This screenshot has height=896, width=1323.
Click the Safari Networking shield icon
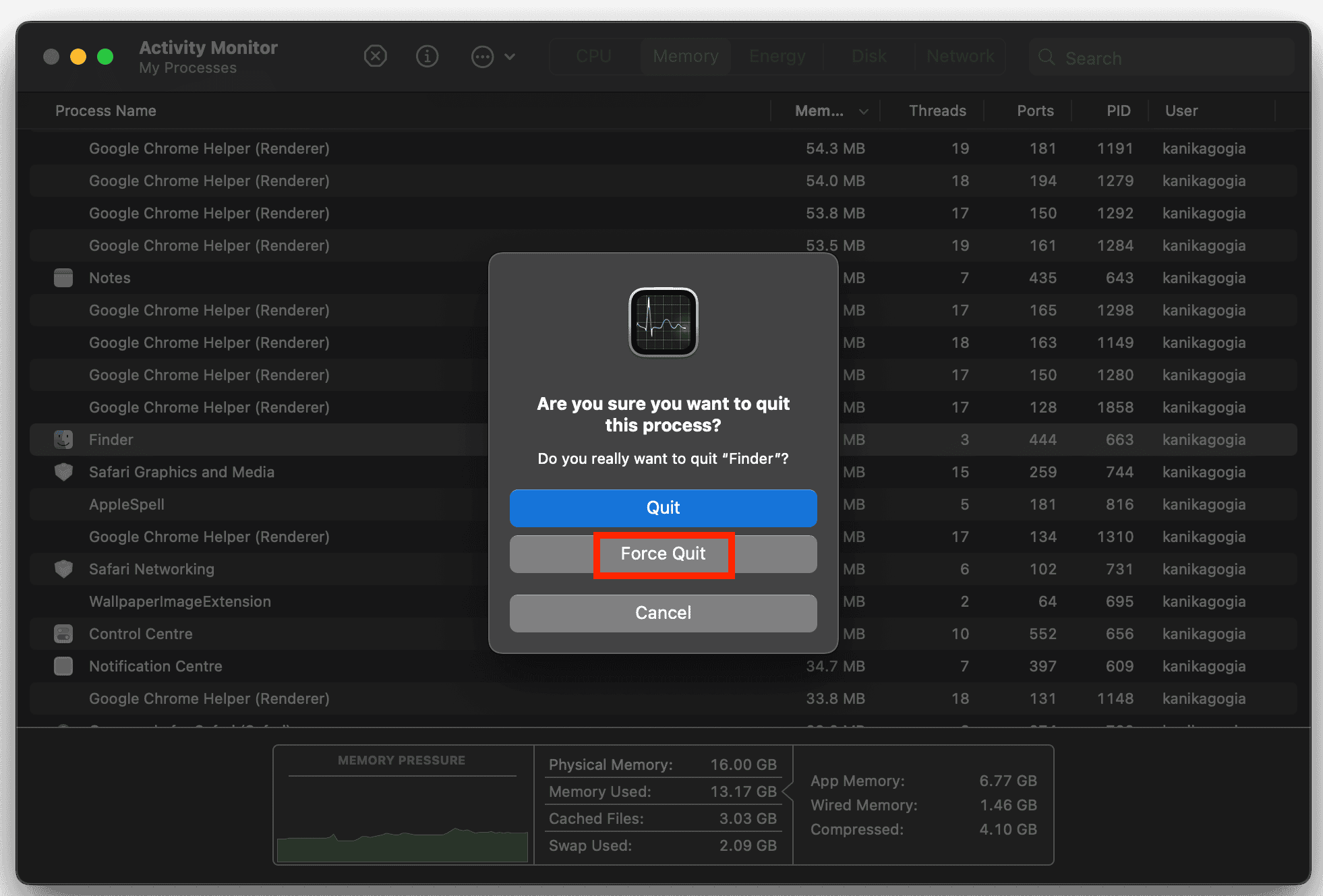(x=63, y=569)
